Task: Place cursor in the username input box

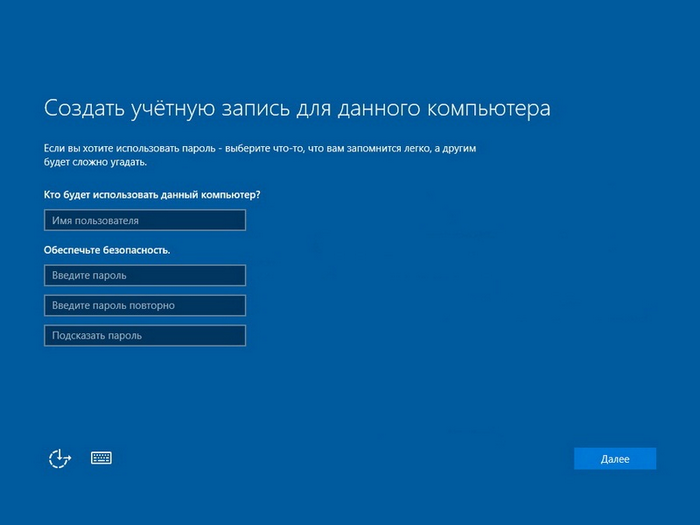Action: (145, 220)
